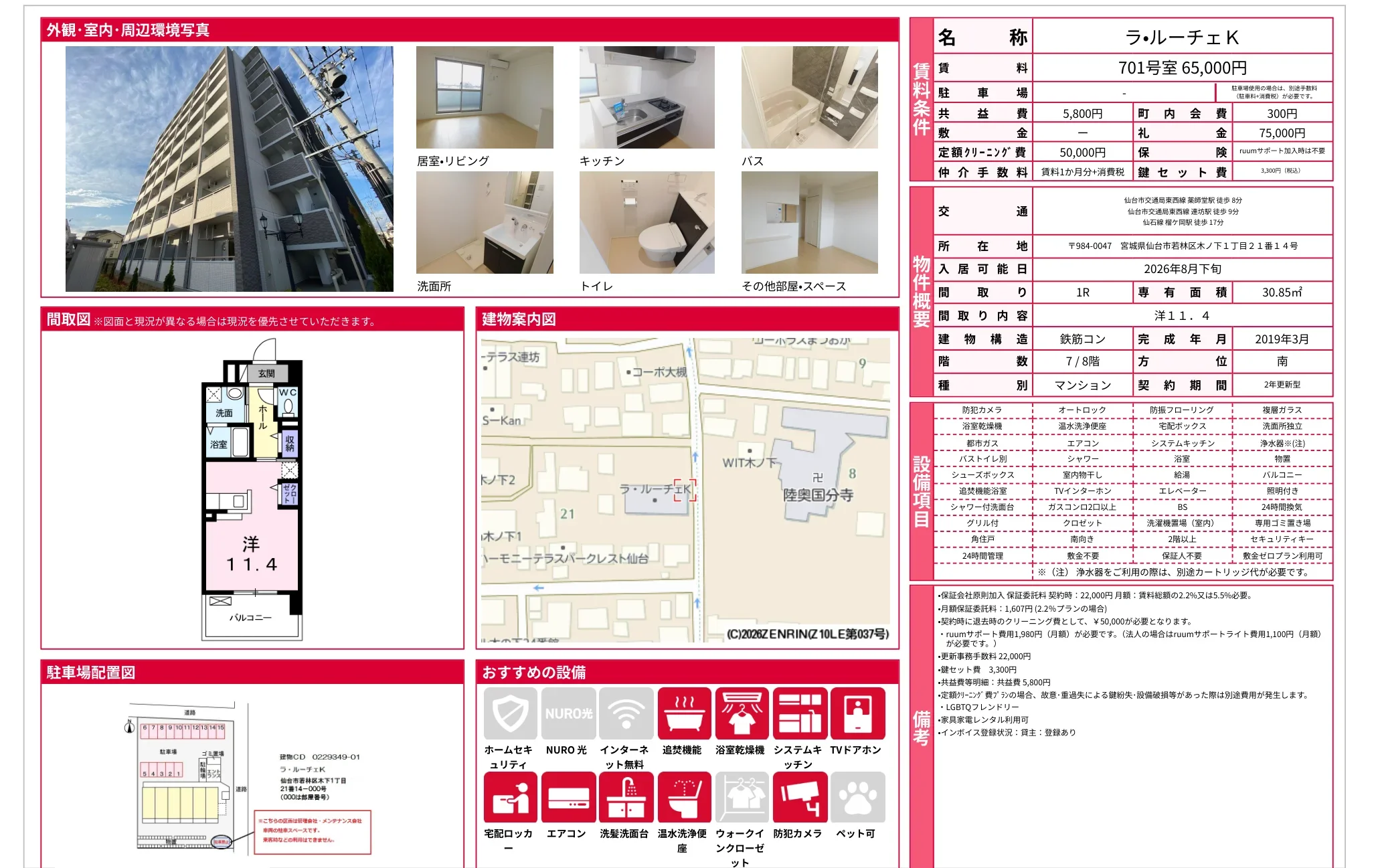Select the 町内会費 value 300円
The width and height of the screenshot is (1376, 868).
coord(1282,113)
